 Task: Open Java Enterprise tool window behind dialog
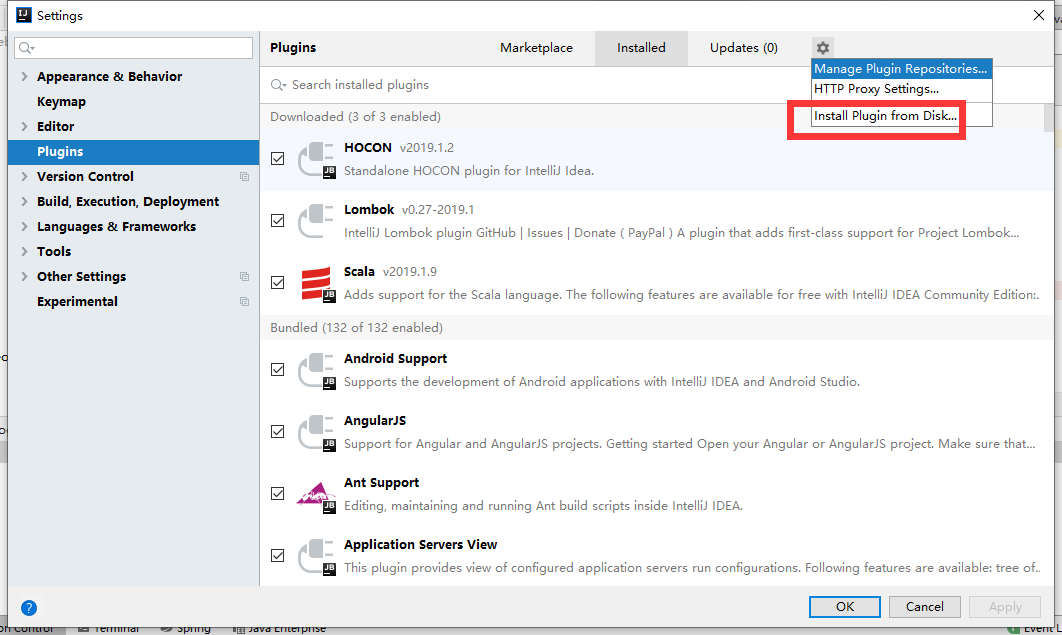(279, 629)
